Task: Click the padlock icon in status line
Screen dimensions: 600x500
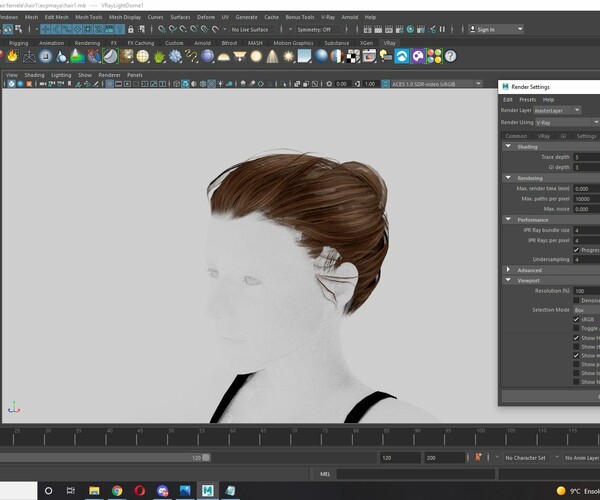Action: click(131, 29)
